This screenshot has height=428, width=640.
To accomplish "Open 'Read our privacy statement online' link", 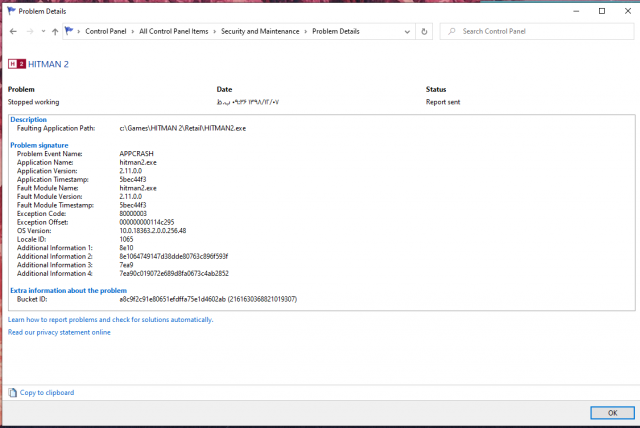I will click(x=59, y=332).
